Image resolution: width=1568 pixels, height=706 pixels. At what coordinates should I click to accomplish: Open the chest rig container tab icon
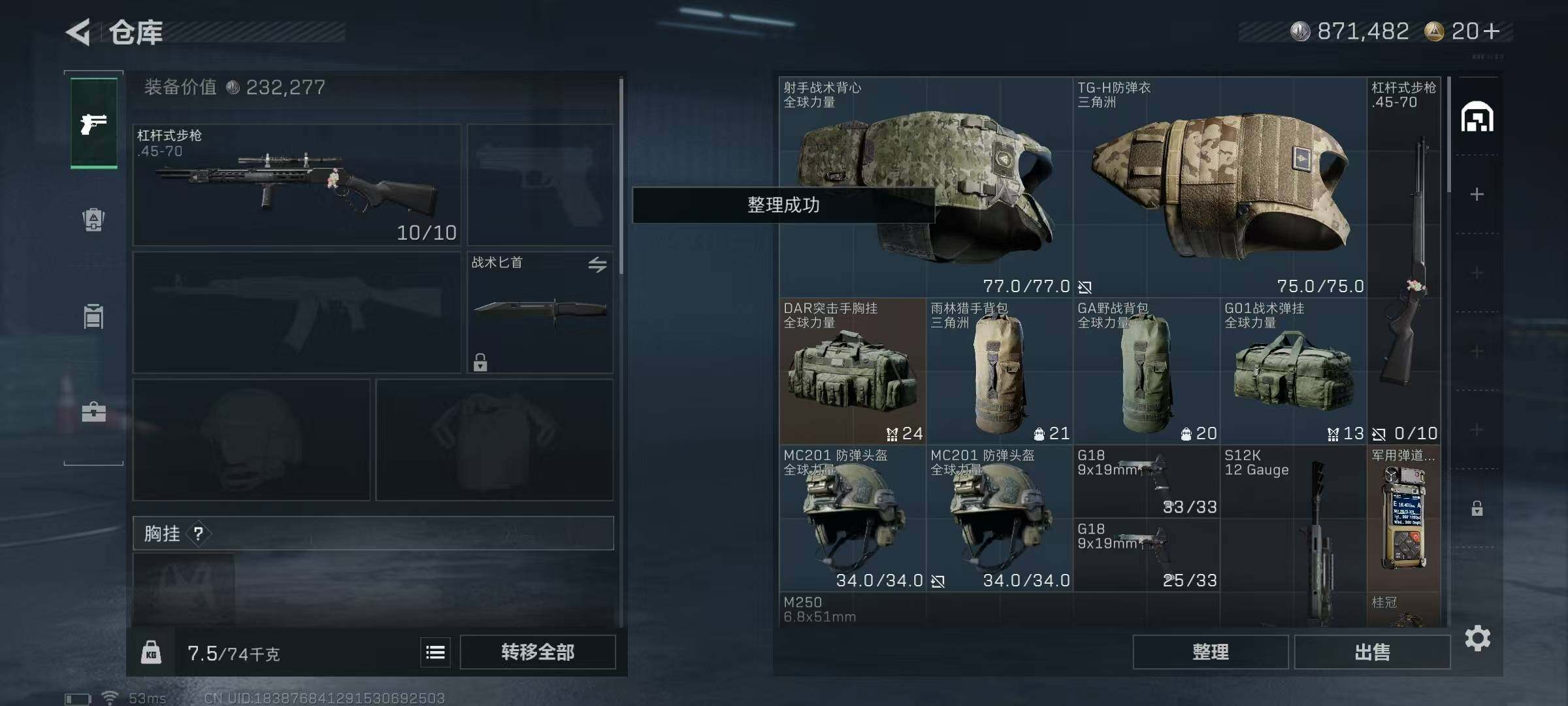93,316
